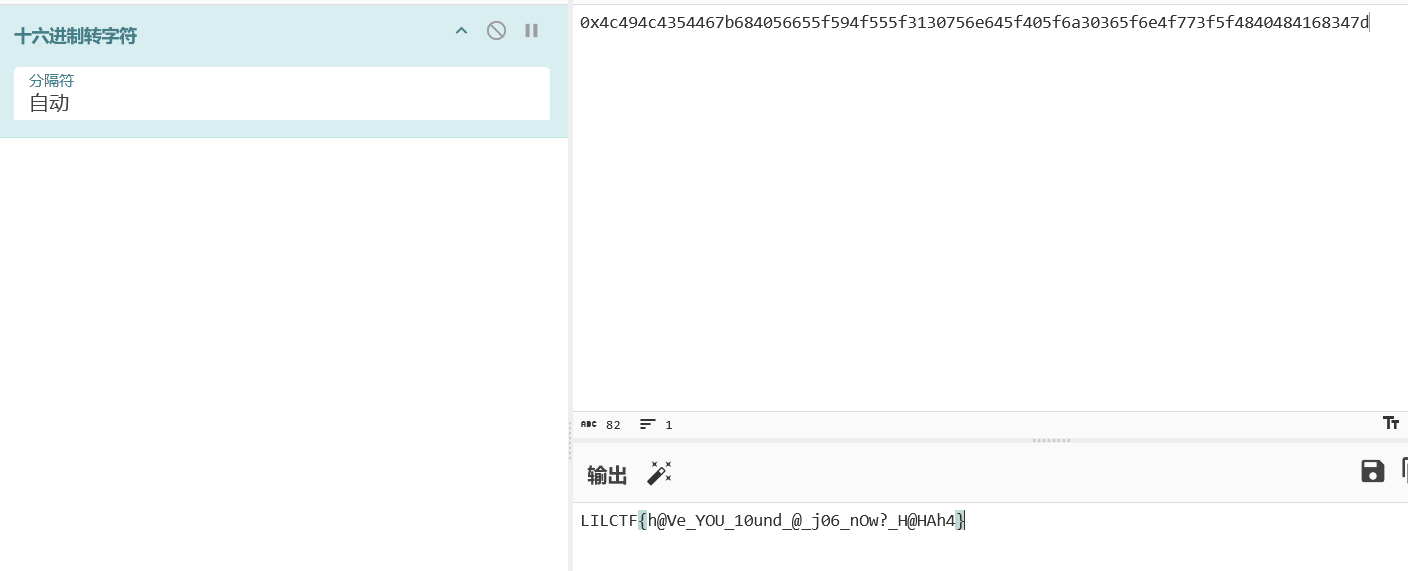
Task: Click into the hex input text
Action: [x=973, y=23]
